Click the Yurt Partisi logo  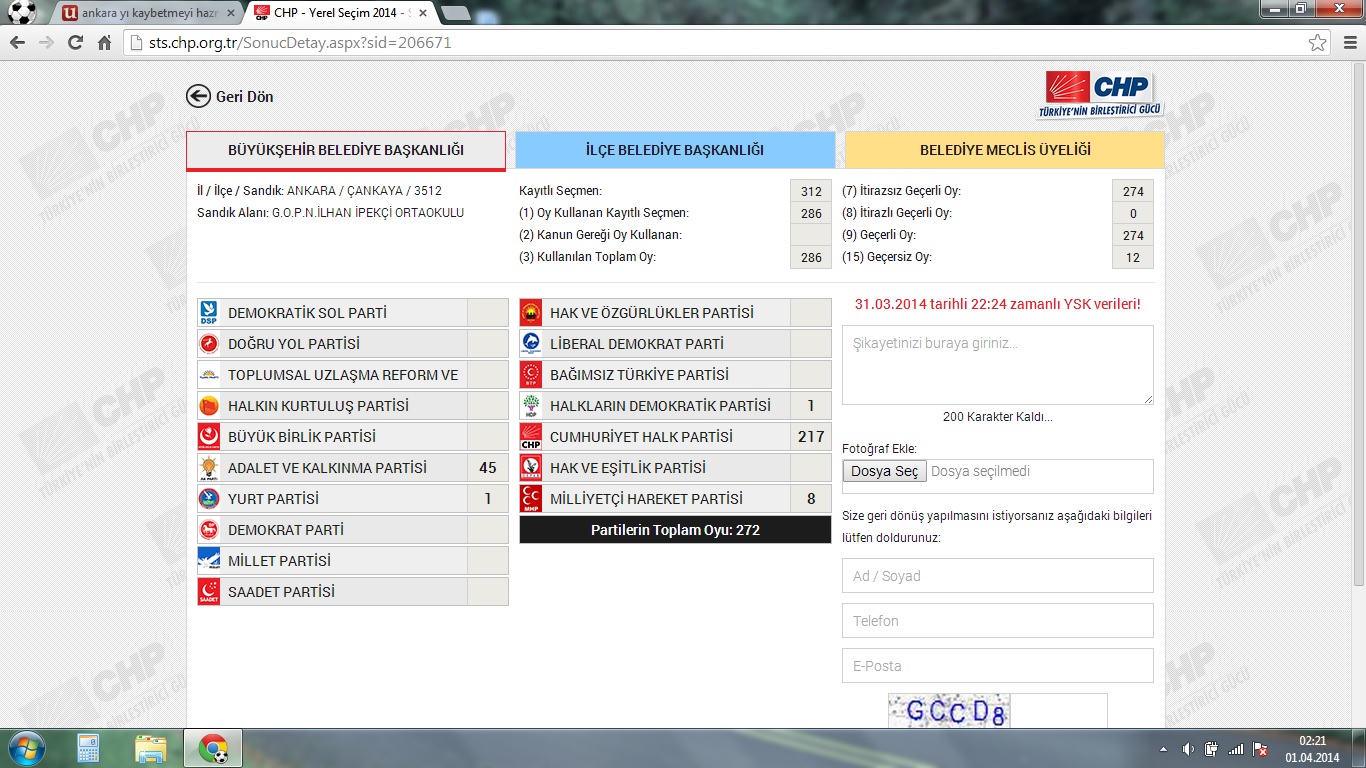pos(209,499)
